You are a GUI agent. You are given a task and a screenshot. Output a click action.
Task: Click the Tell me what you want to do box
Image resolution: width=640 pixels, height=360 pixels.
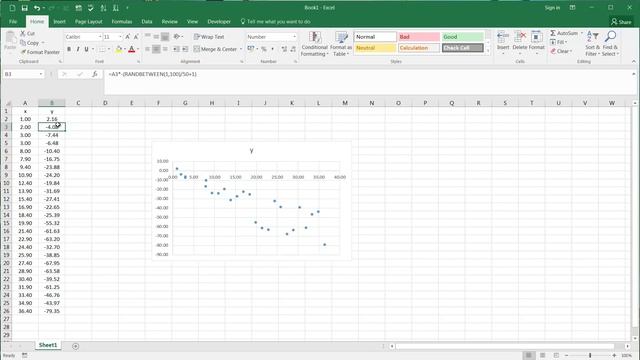point(276,22)
